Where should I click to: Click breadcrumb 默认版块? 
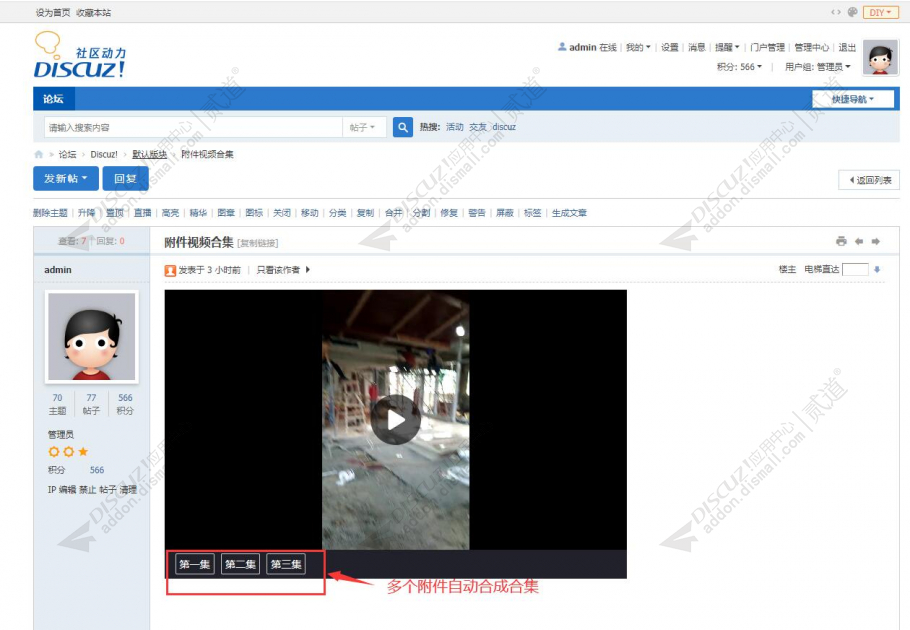pos(150,154)
